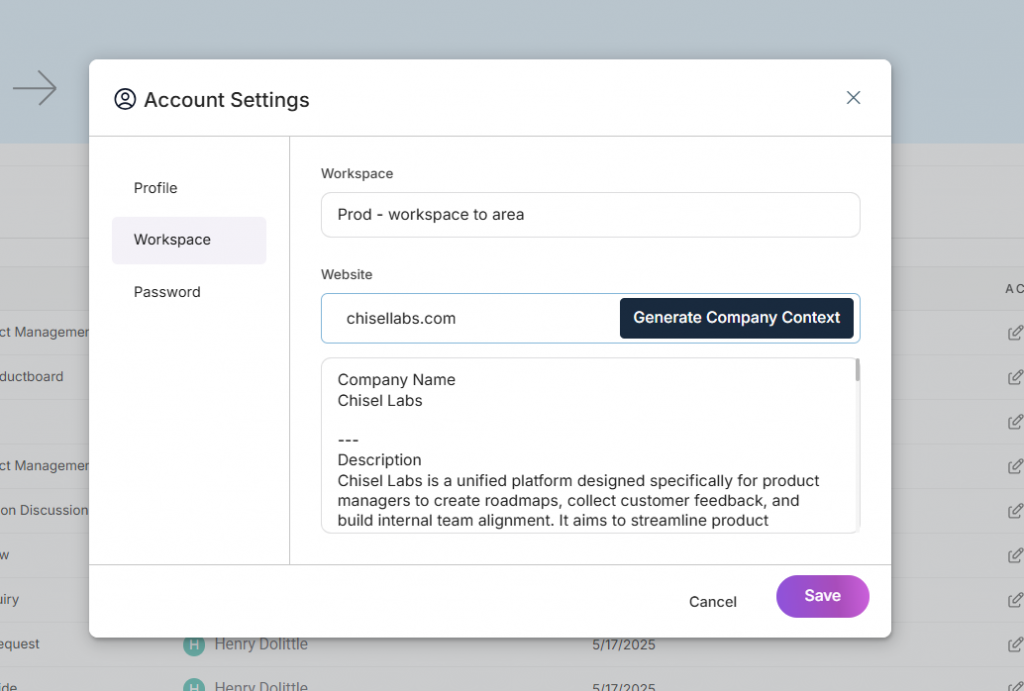Image resolution: width=1024 pixels, height=691 pixels.
Task: Click the 'Description' heading in the context area
Action: pyautogui.click(x=379, y=460)
